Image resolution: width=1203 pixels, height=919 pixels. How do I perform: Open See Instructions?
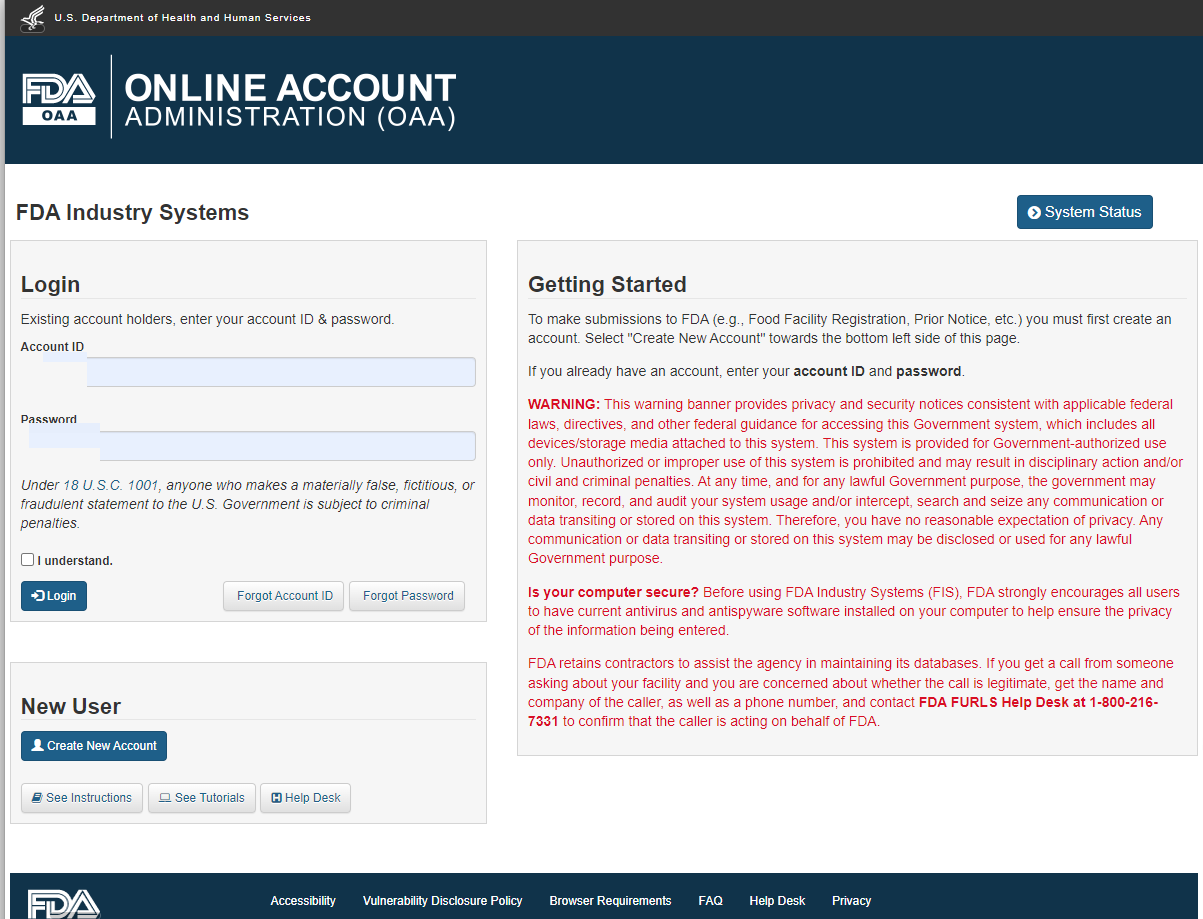82,798
